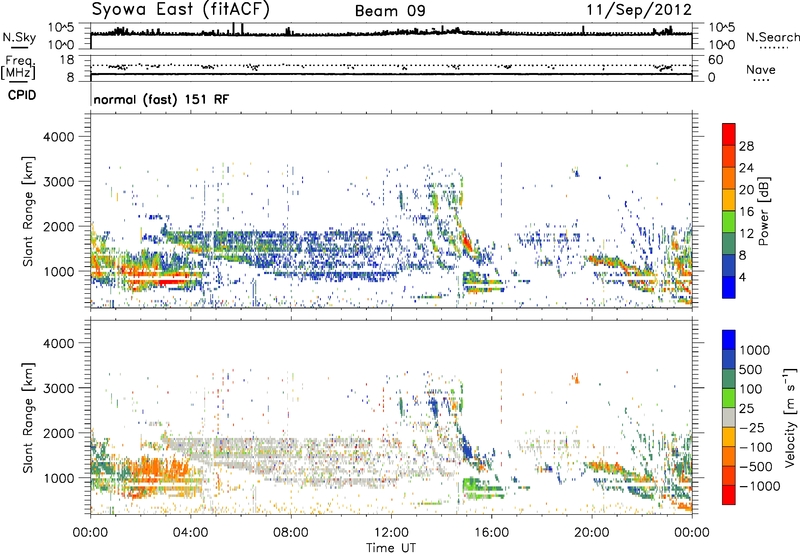Select the 'Velocity [m s-1]' colorbar title
800x554 pixels.
tap(791, 417)
